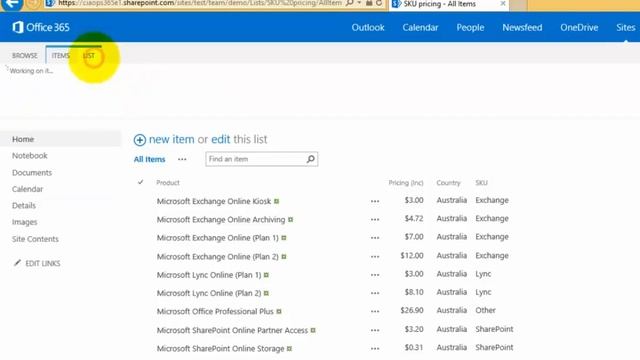
Task: Click the plus icon beside new item
Action: pyautogui.click(x=140, y=140)
